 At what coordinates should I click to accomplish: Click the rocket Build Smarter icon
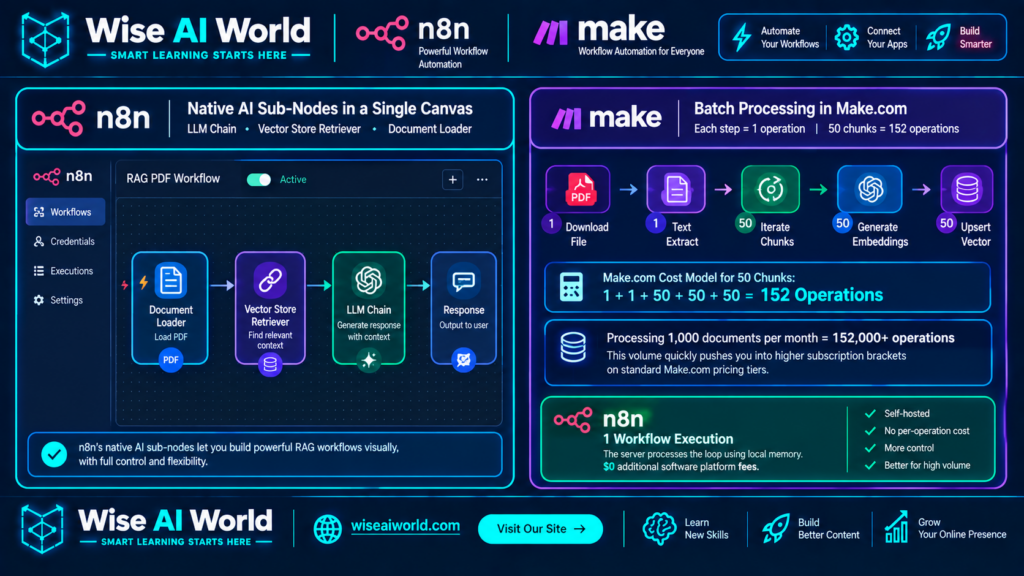(938, 37)
